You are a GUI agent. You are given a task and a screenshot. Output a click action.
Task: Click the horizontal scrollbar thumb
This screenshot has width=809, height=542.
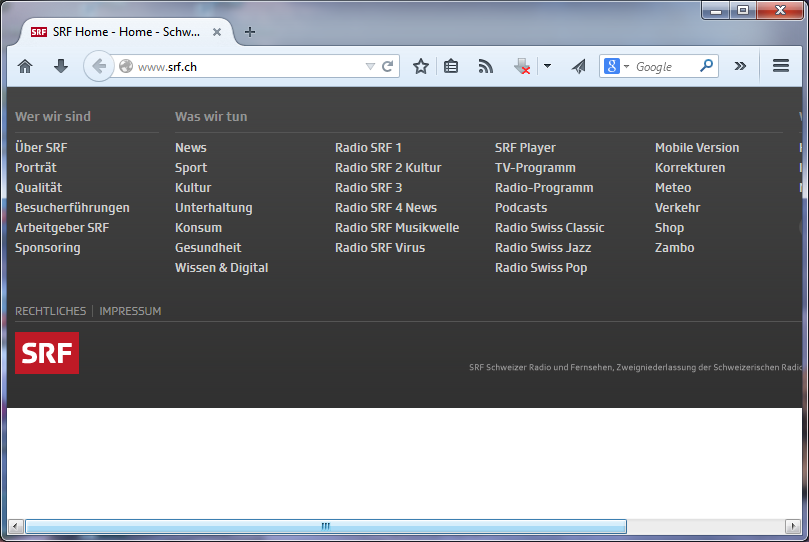point(326,527)
